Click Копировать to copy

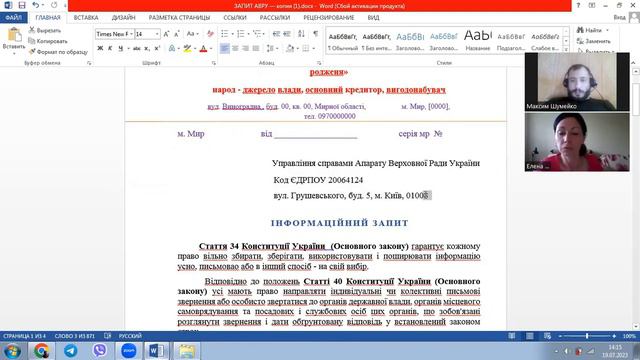(x=48, y=41)
